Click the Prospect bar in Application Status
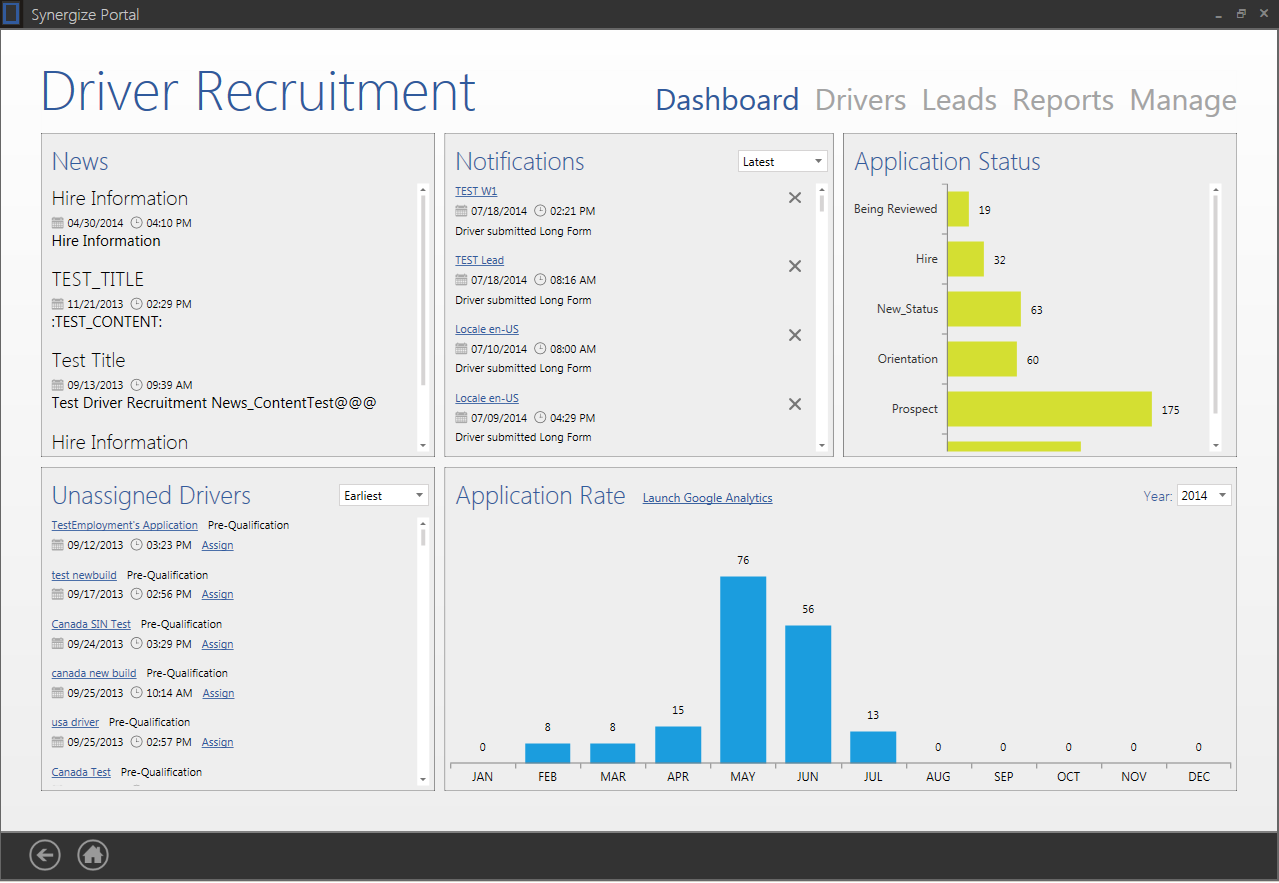The image size is (1279, 883). pyautogui.click(x=1049, y=409)
